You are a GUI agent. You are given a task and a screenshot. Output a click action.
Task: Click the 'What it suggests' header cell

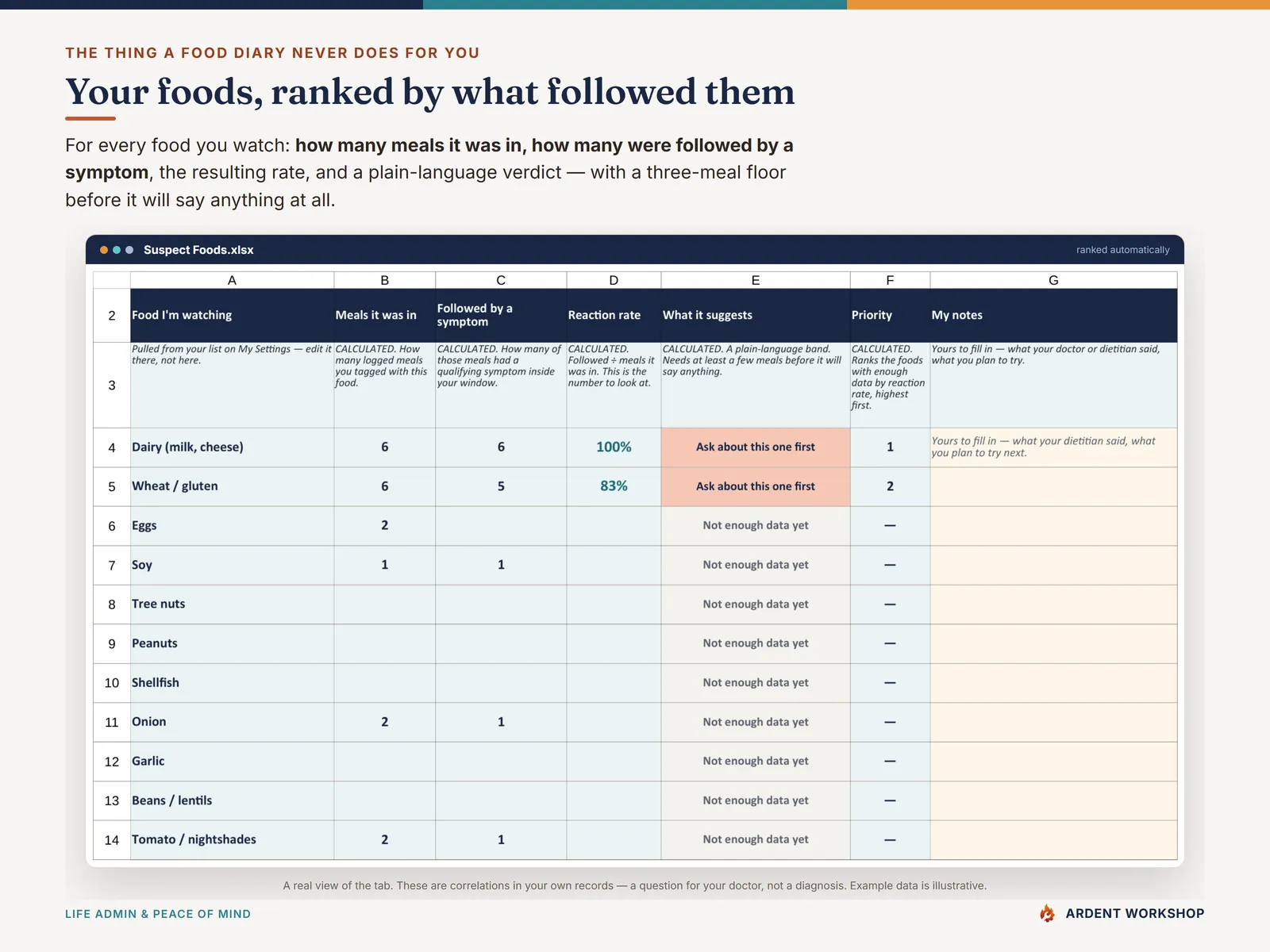pyautogui.click(x=756, y=315)
